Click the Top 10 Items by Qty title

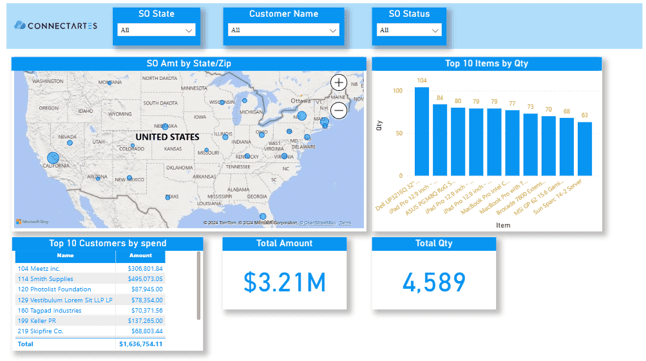tap(487, 63)
